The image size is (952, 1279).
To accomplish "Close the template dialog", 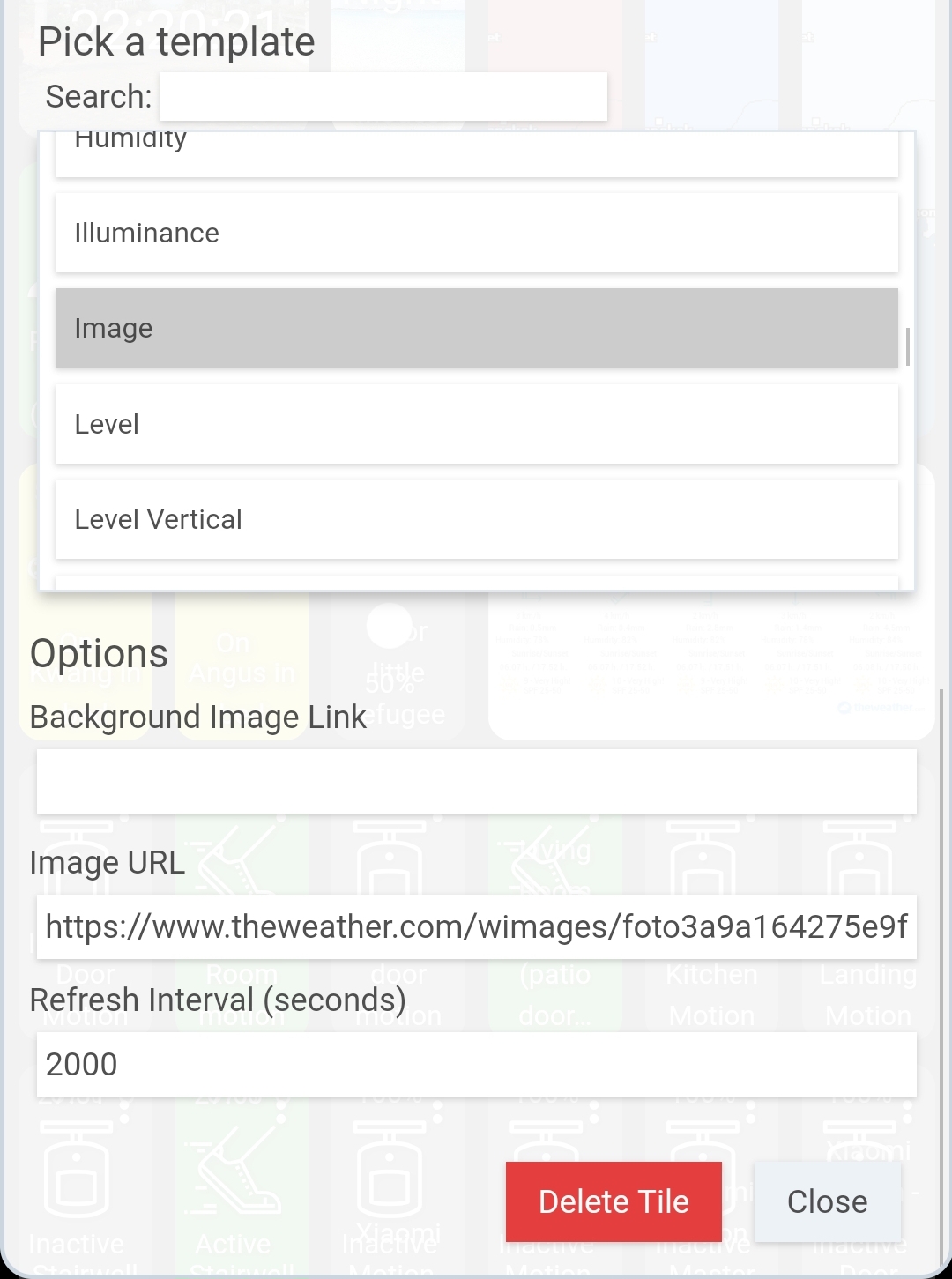I will coord(827,1201).
